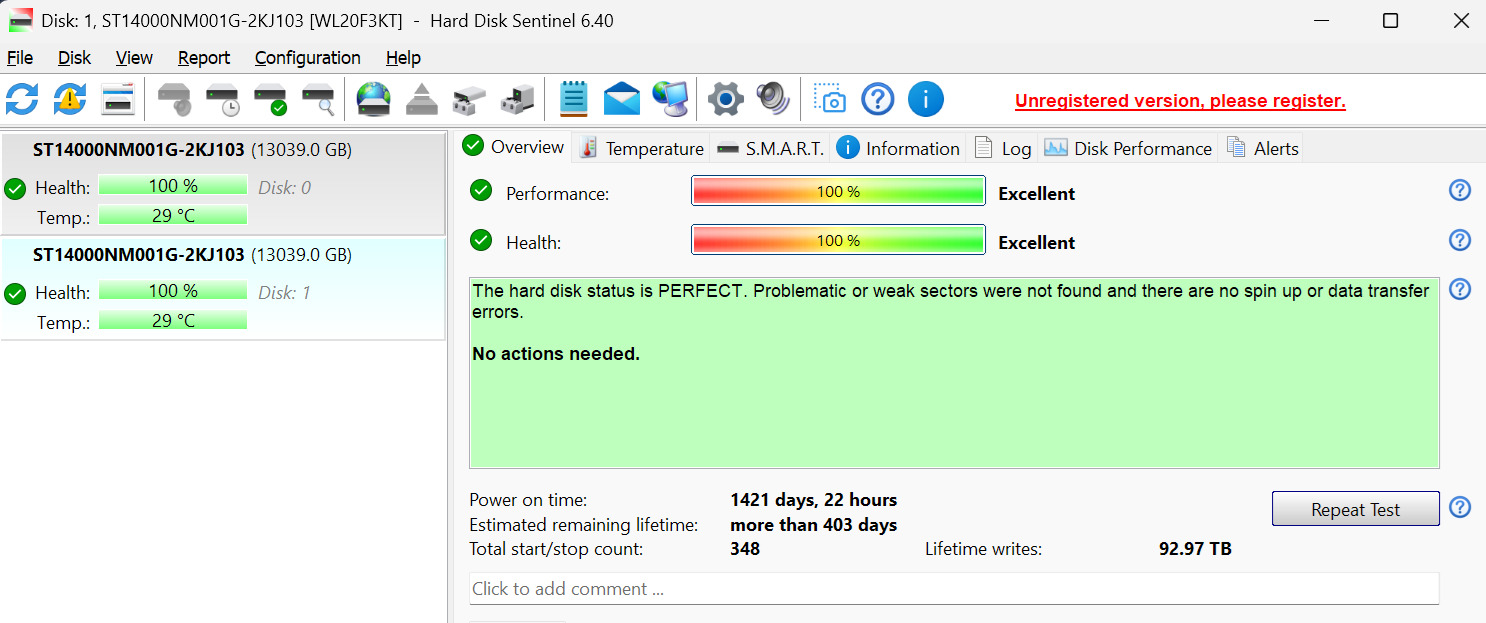Open the gear configuration icon
The image size is (1486, 623).
coord(725,99)
